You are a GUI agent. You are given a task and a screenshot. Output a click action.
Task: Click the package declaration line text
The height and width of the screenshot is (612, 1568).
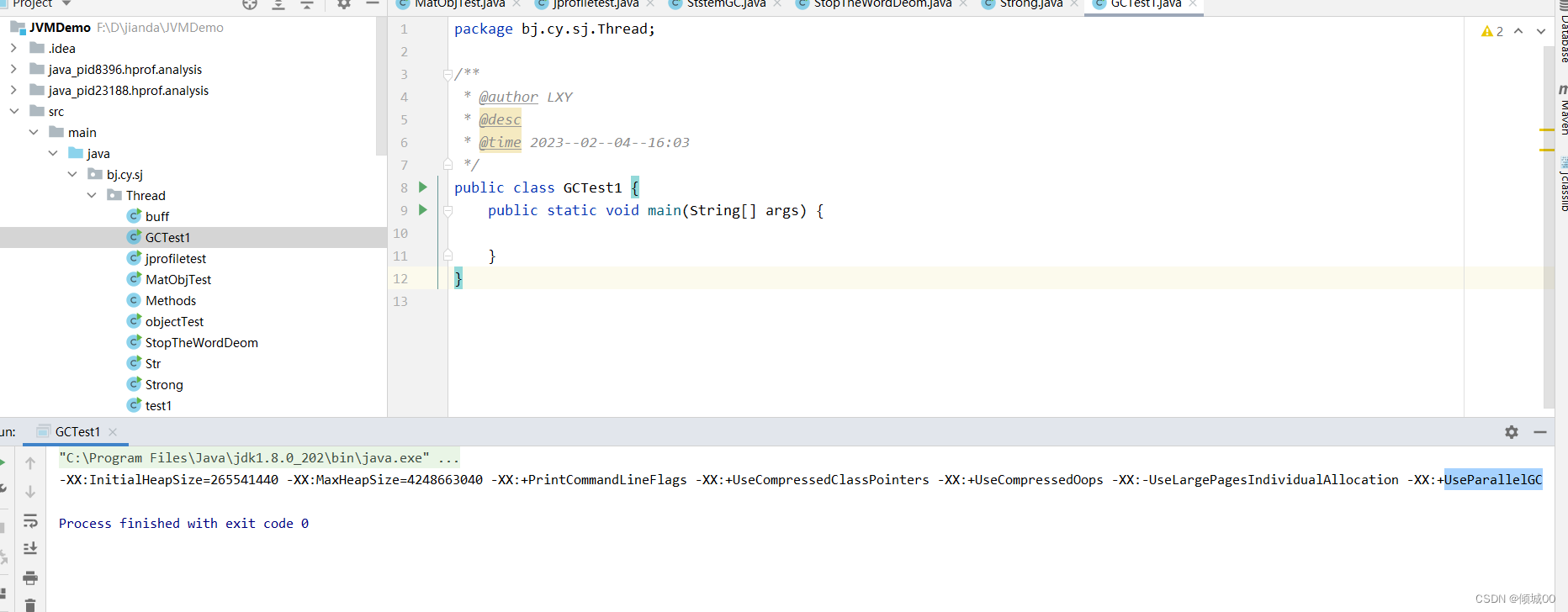554,29
